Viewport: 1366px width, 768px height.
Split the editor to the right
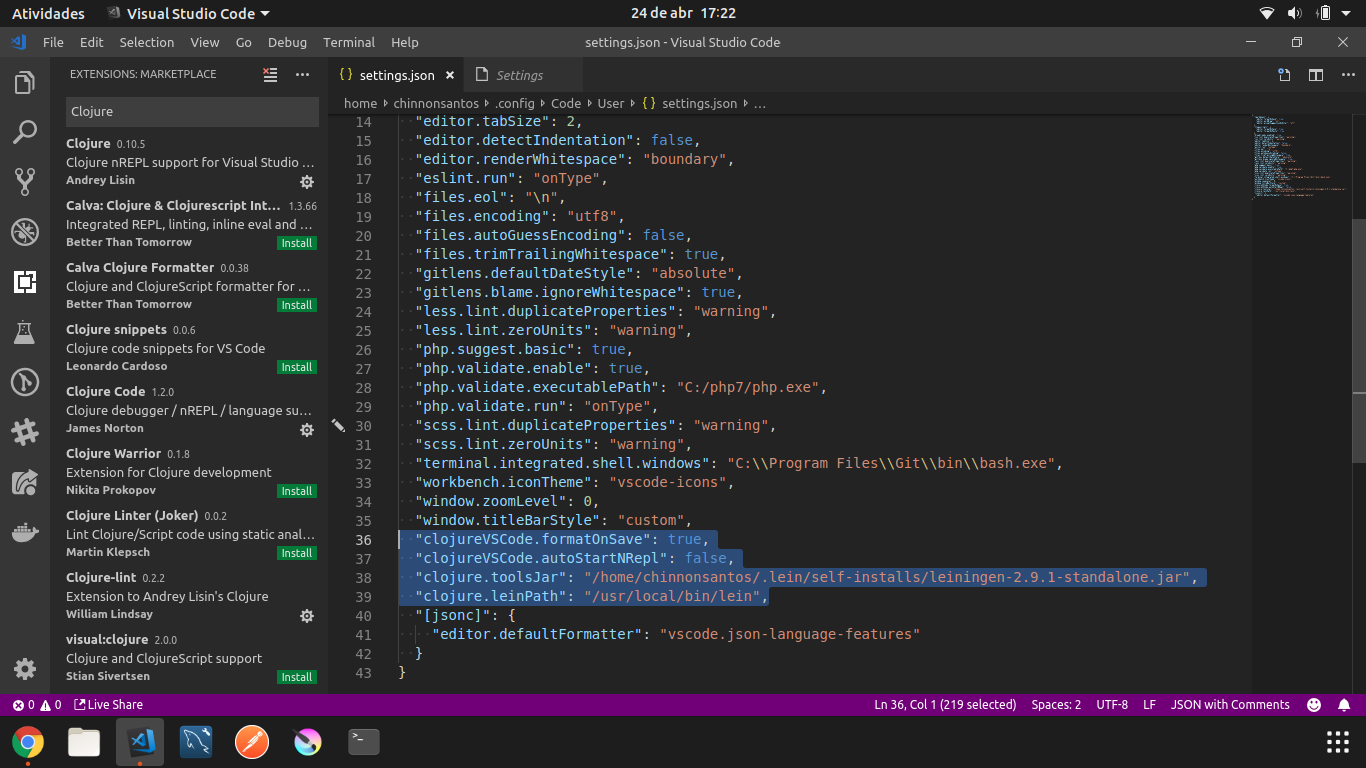click(x=1316, y=74)
